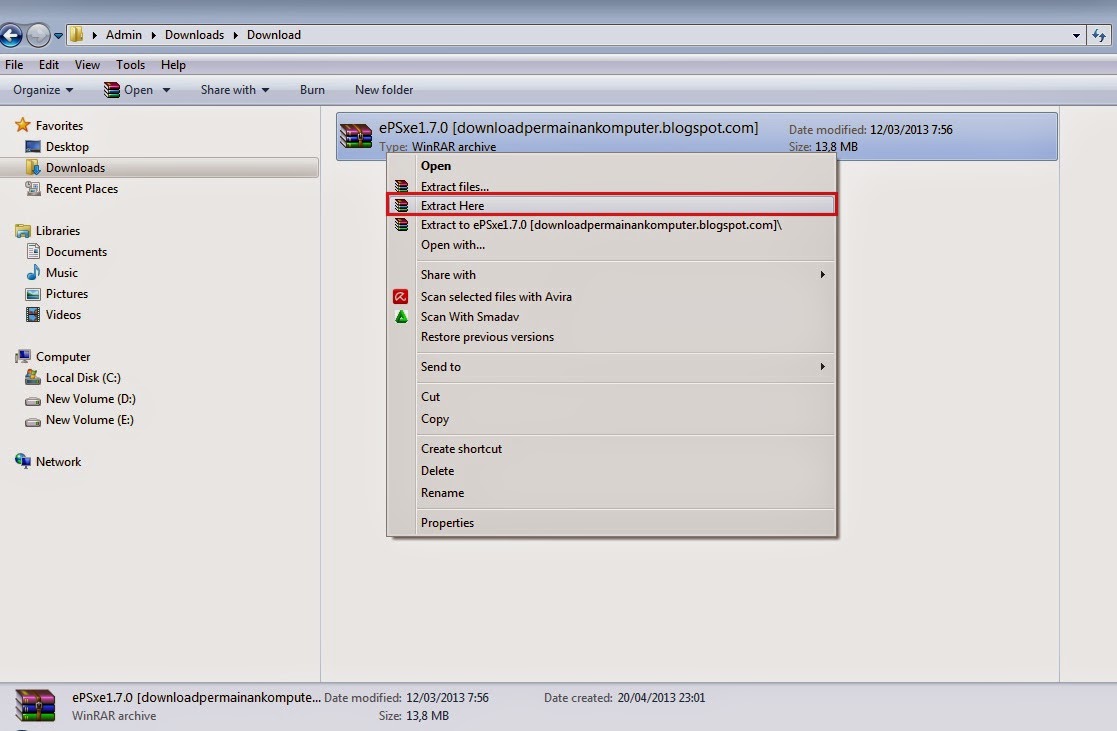Open archive scan with Avira icon
The height and width of the screenshot is (731, 1117).
[402, 297]
